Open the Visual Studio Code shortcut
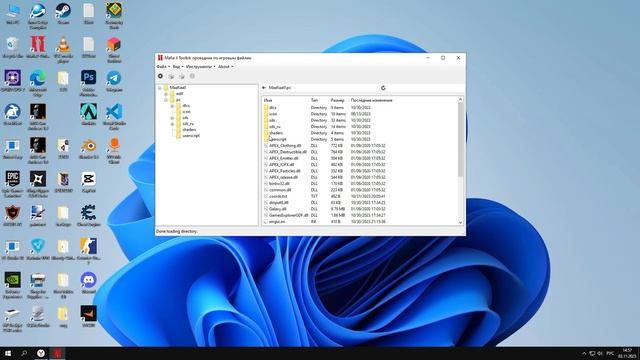Viewport: 640px width, 360px height. click(x=114, y=117)
